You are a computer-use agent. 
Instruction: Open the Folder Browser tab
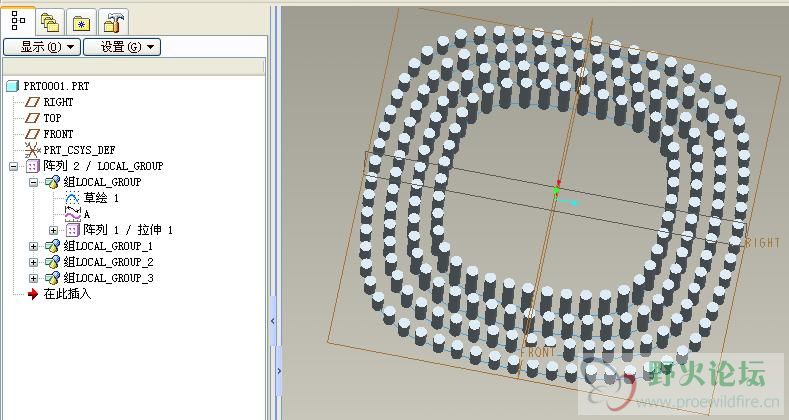click(50, 23)
